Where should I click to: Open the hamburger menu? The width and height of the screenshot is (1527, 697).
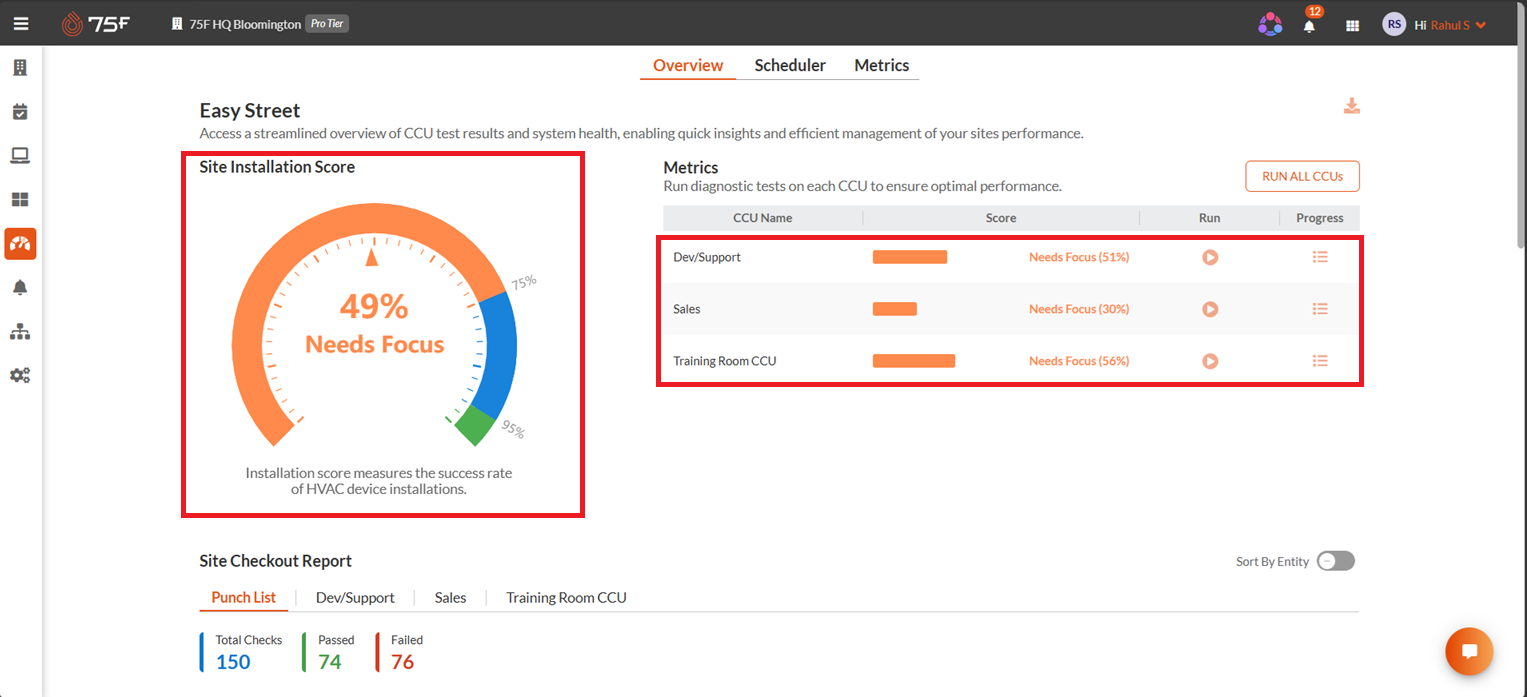(x=21, y=24)
